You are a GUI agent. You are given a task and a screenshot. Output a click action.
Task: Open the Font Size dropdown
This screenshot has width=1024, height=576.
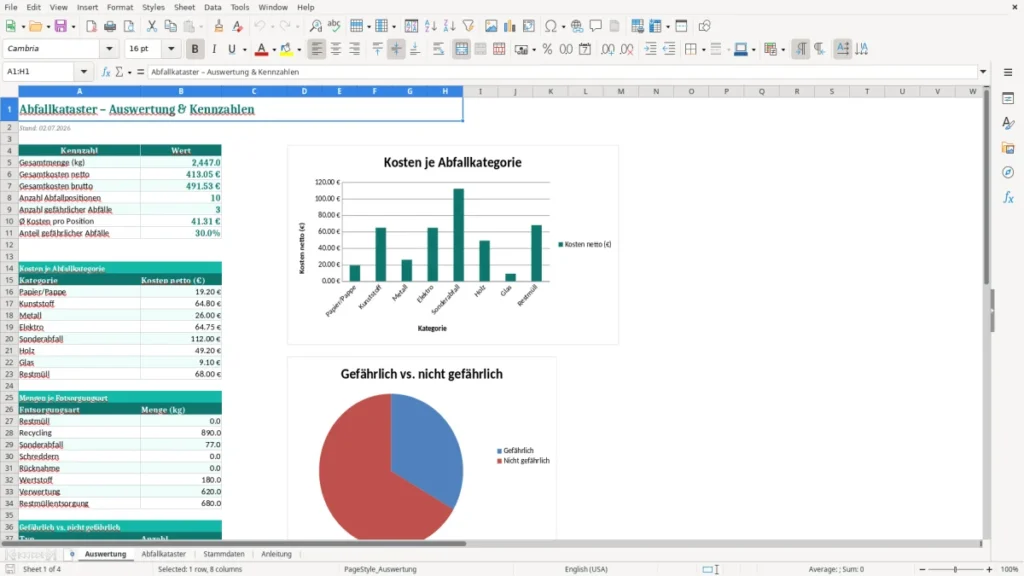pos(171,48)
